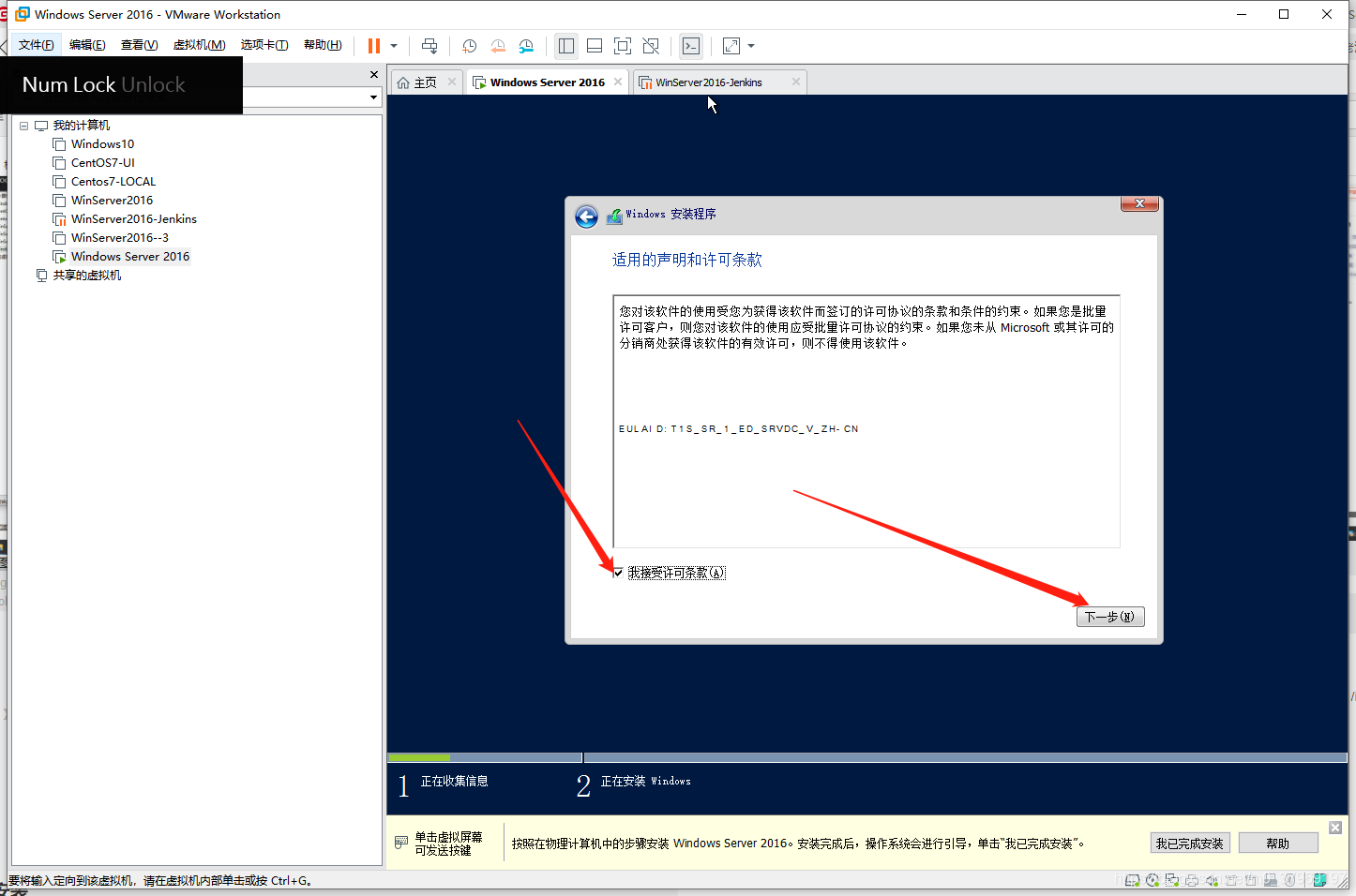The image size is (1356, 896).
Task: Pause the virtual machine with orange pause icon
Action: [x=374, y=46]
